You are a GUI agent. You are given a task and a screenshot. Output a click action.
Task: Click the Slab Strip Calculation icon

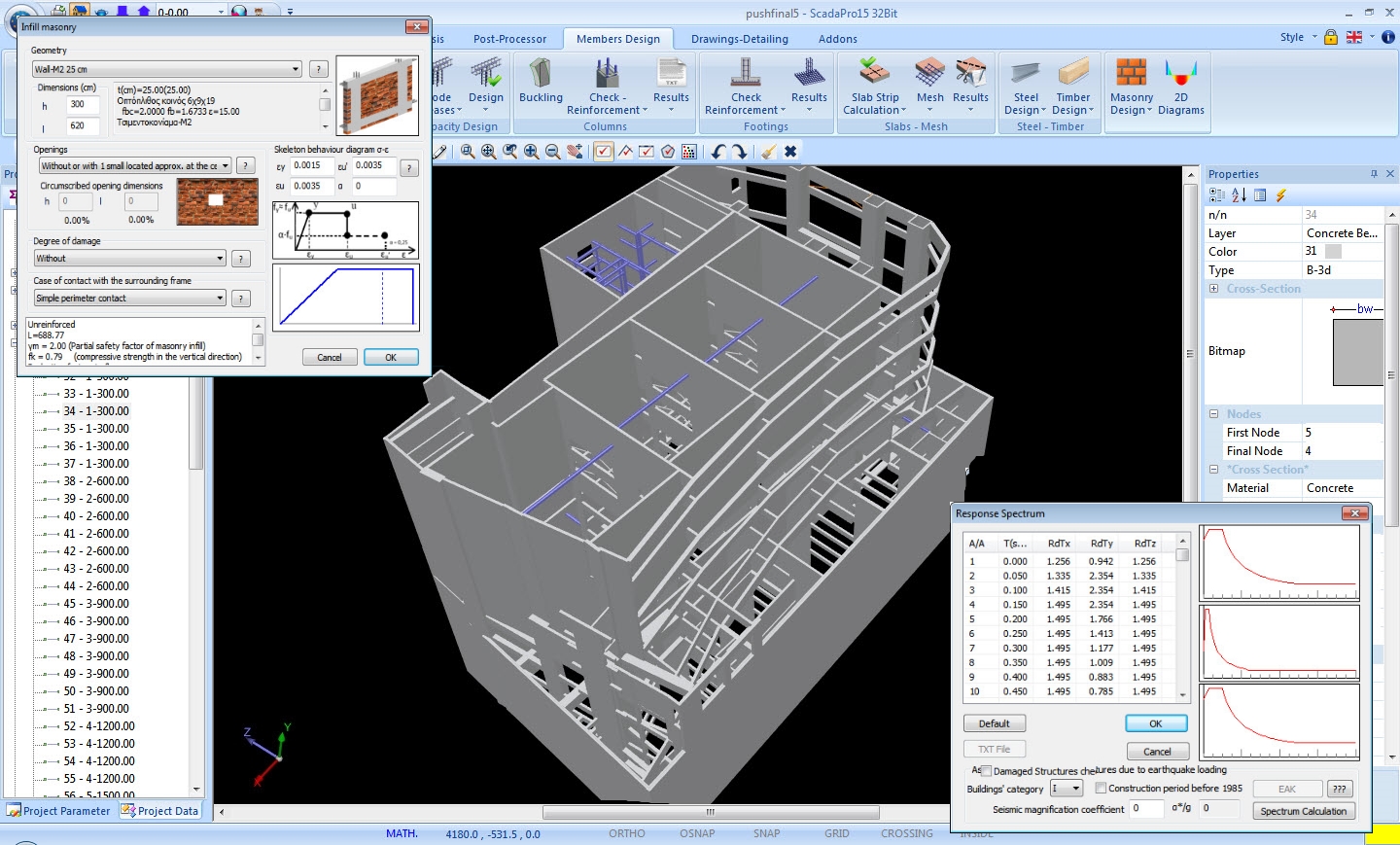coord(874,86)
